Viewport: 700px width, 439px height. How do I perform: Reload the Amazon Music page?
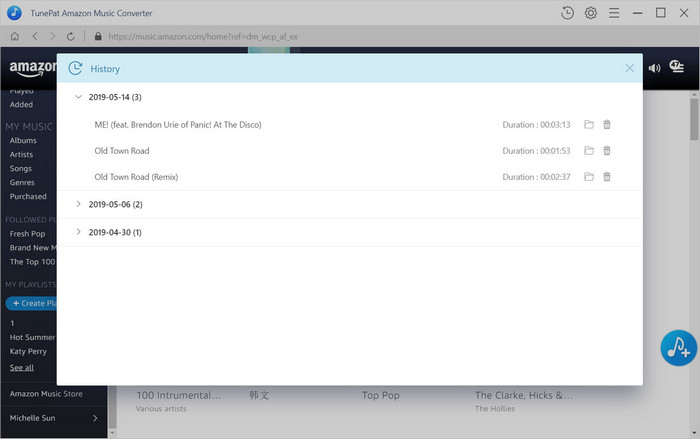click(71, 36)
